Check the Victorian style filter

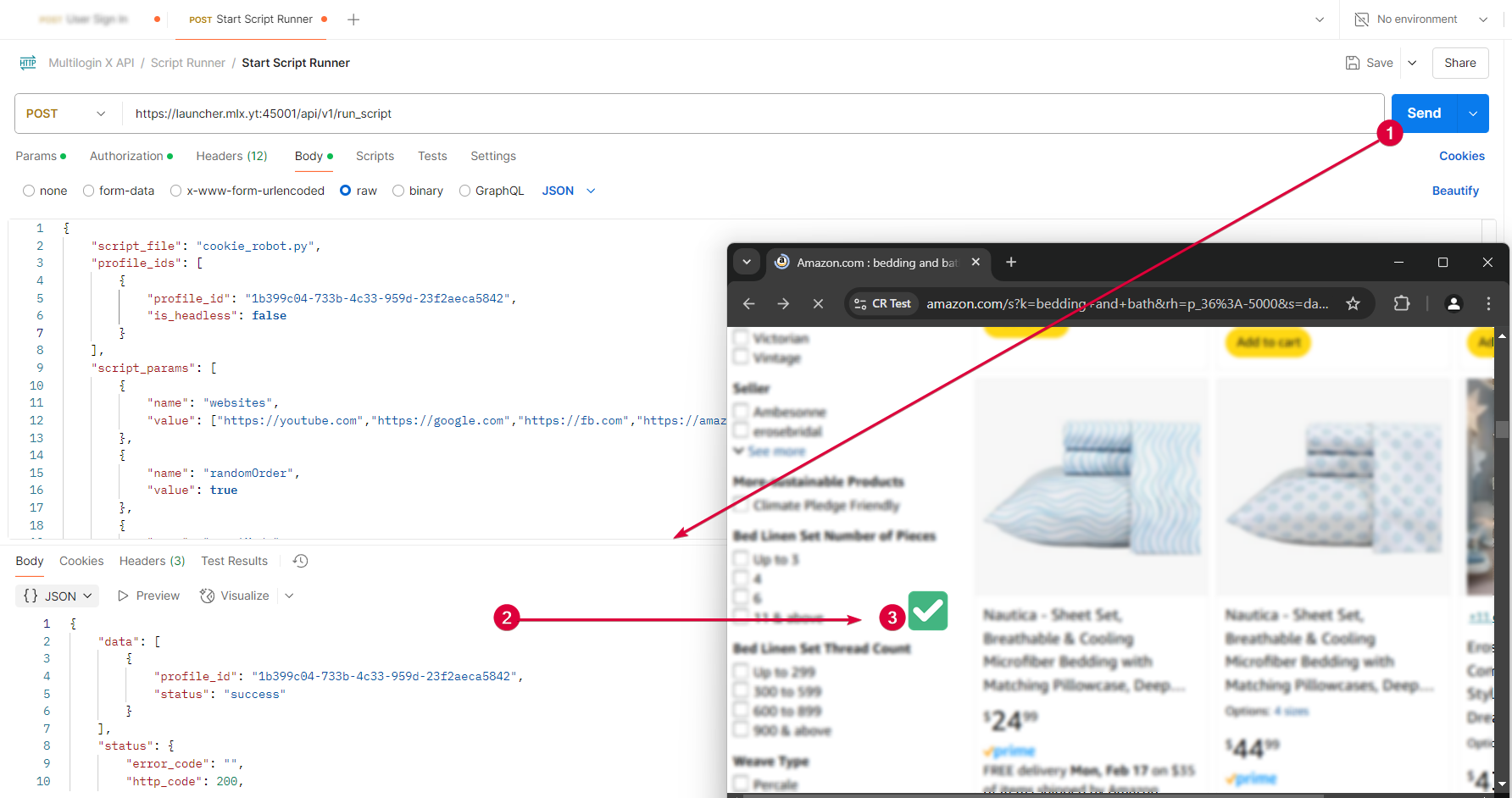coord(742,337)
